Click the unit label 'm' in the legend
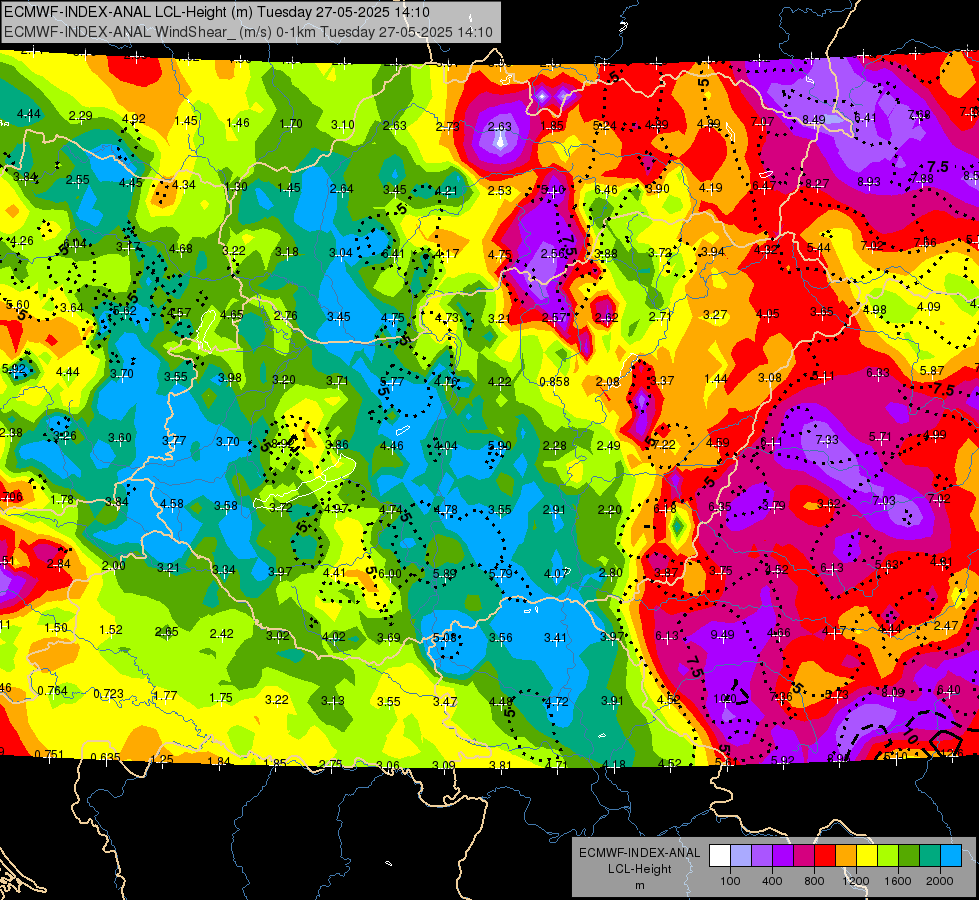This screenshot has width=979, height=900. (x=639, y=885)
